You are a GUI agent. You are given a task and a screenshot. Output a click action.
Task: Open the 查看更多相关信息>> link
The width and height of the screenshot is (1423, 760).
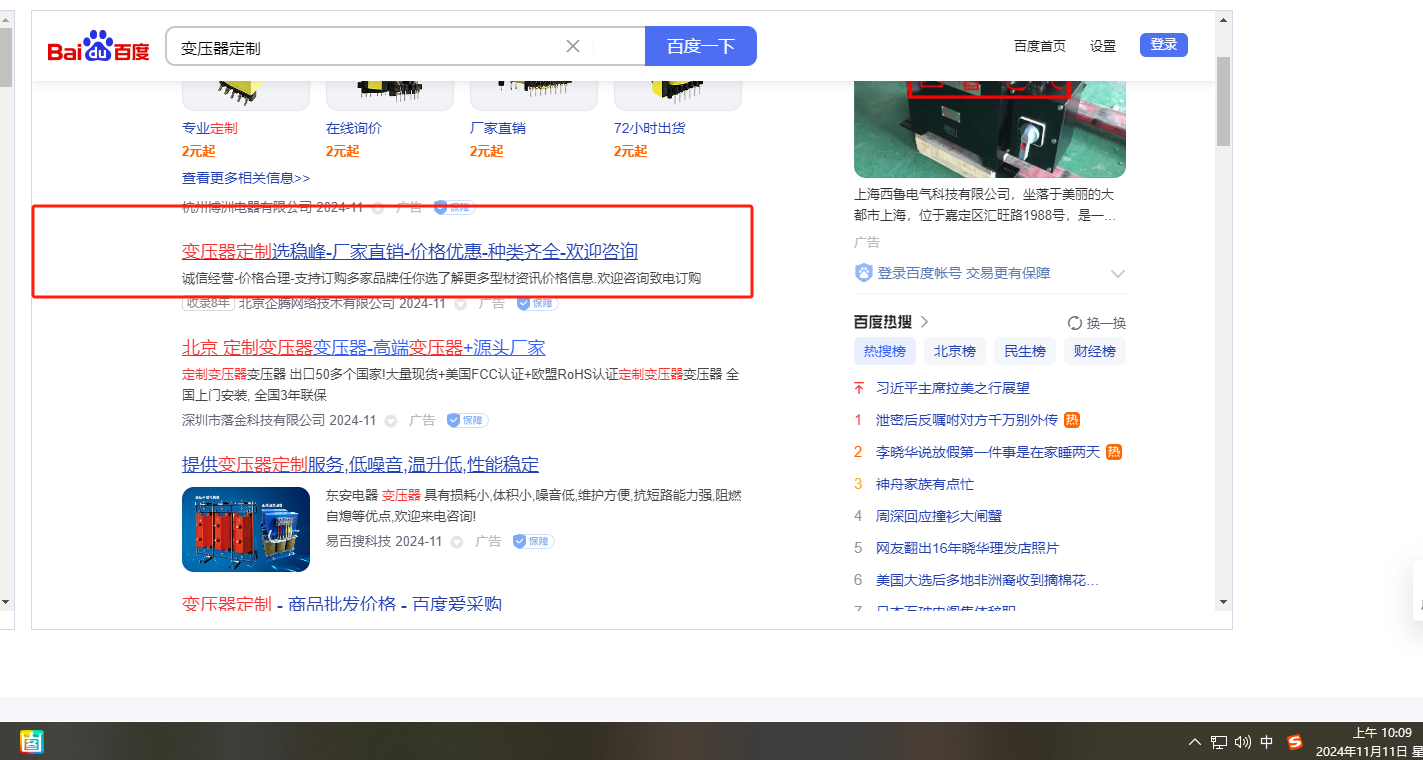(246, 178)
